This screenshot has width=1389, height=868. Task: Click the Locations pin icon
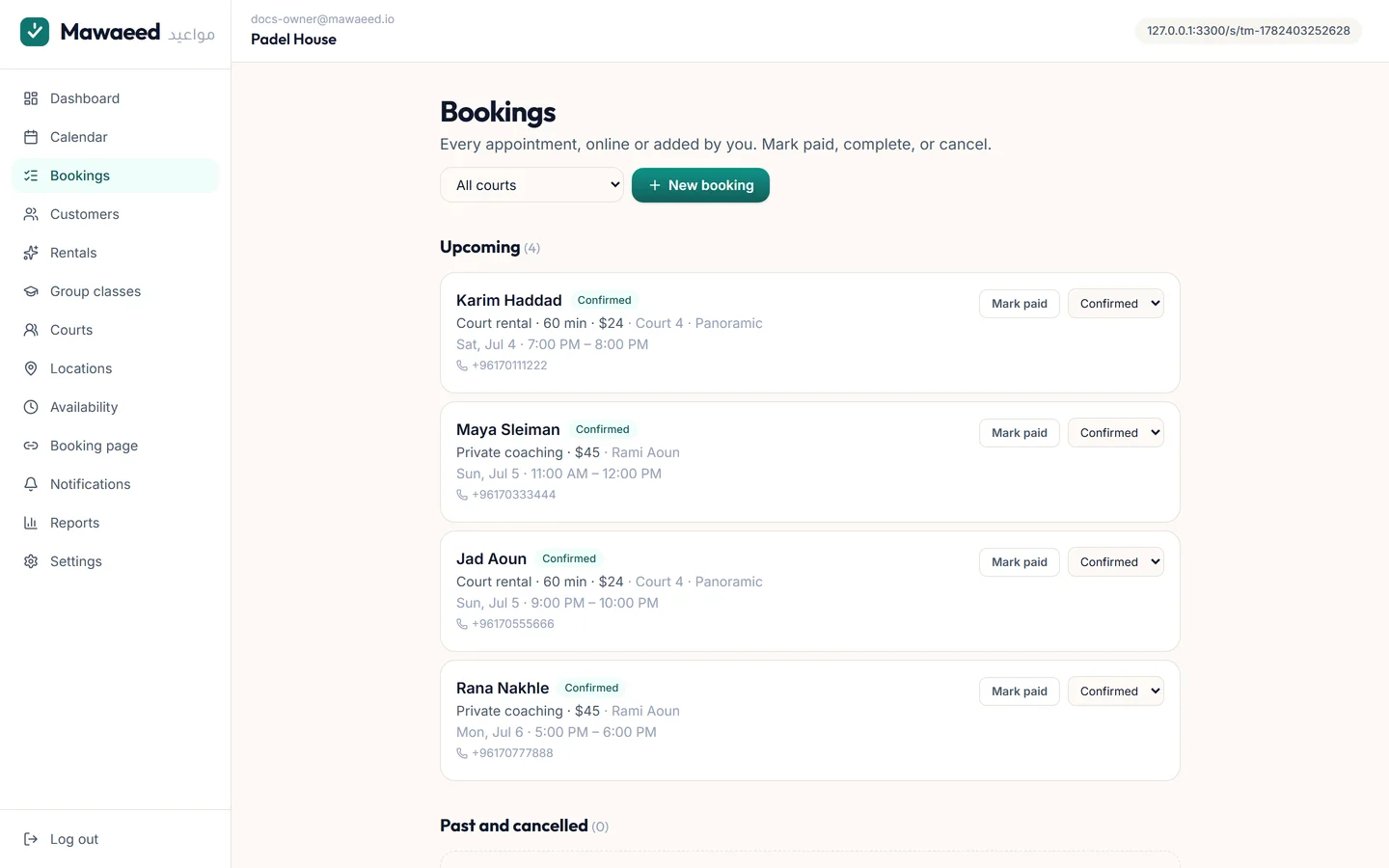coord(31,368)
